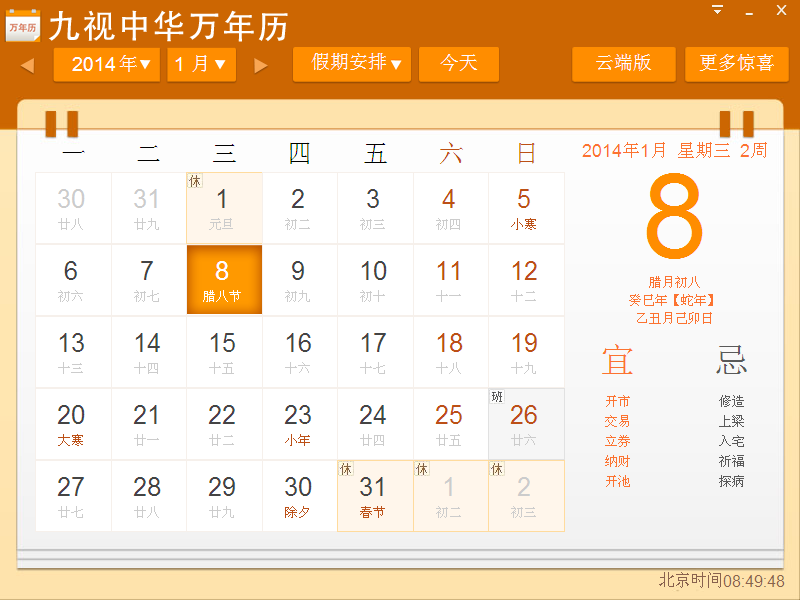Pick January 23 小年 date
800x600 pixels.
coord(300,424)
